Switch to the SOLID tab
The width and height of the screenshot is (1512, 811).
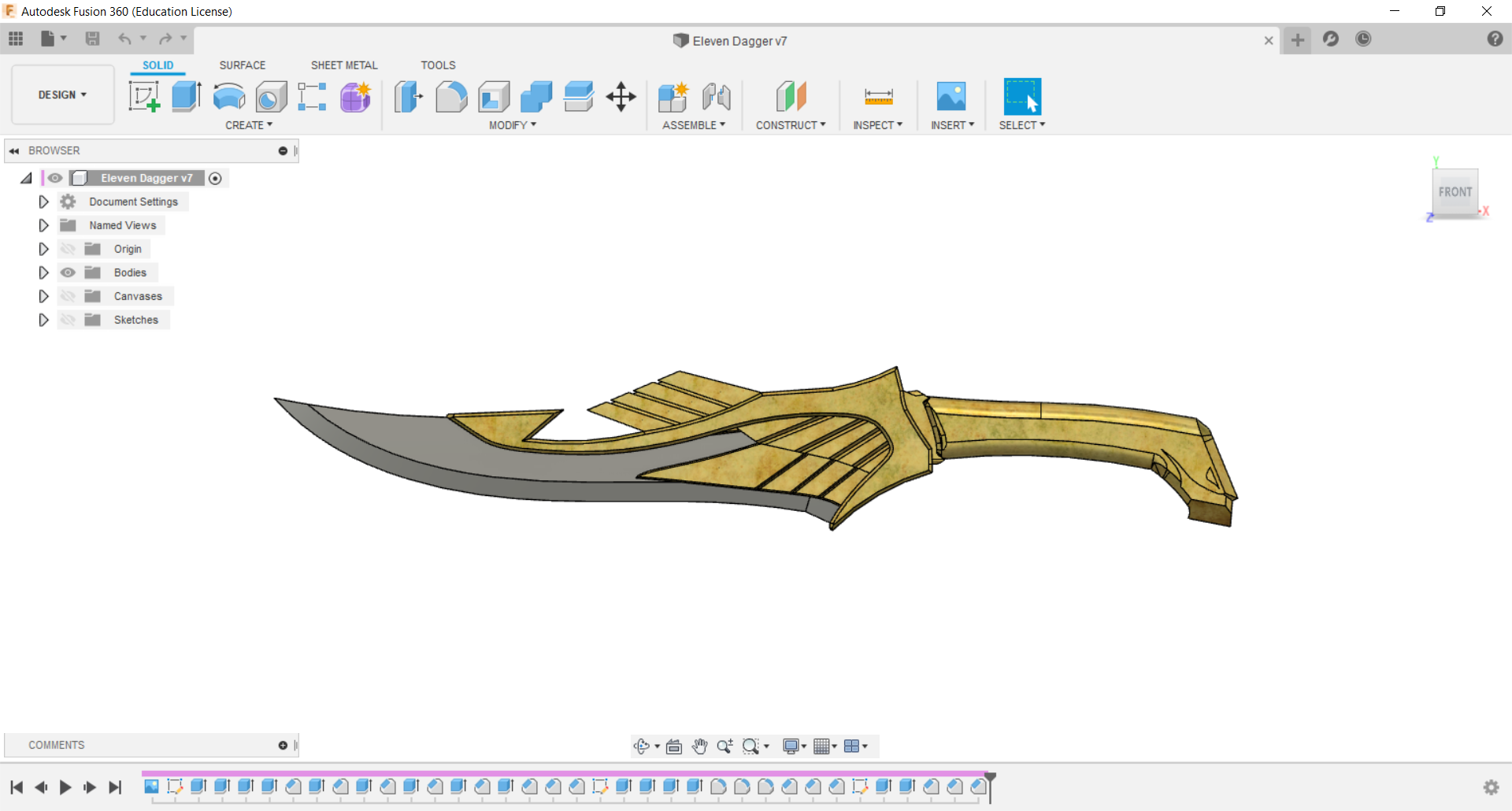click(157, 65)
